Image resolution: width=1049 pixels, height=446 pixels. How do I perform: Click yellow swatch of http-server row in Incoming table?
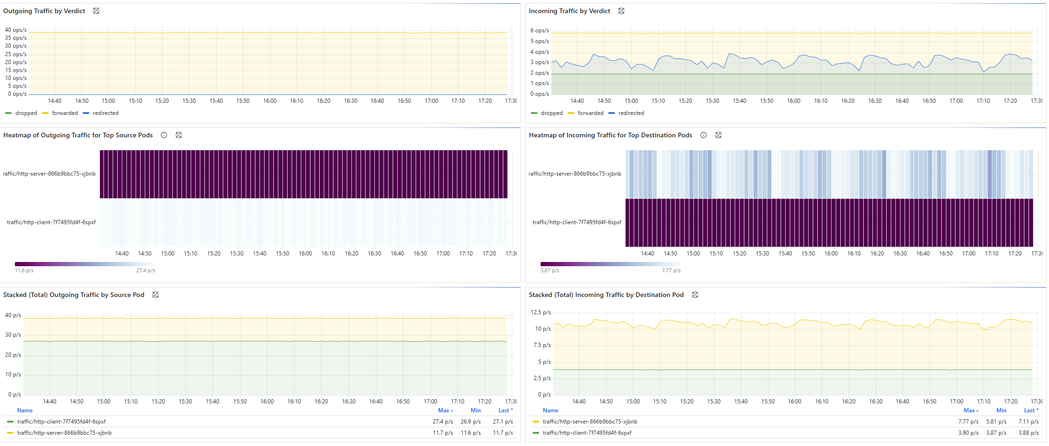(535, 422)
